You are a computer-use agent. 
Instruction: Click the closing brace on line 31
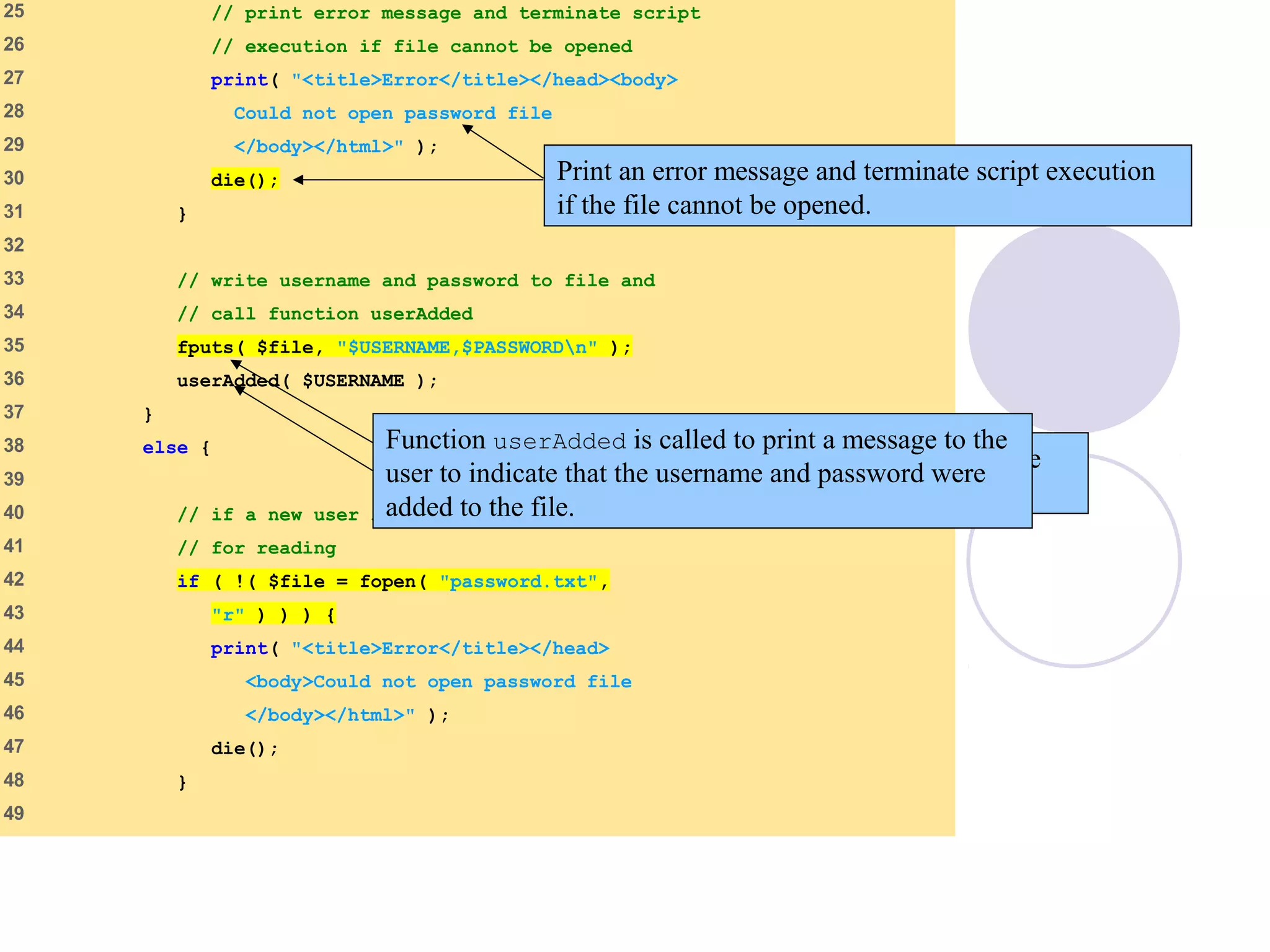182,214
